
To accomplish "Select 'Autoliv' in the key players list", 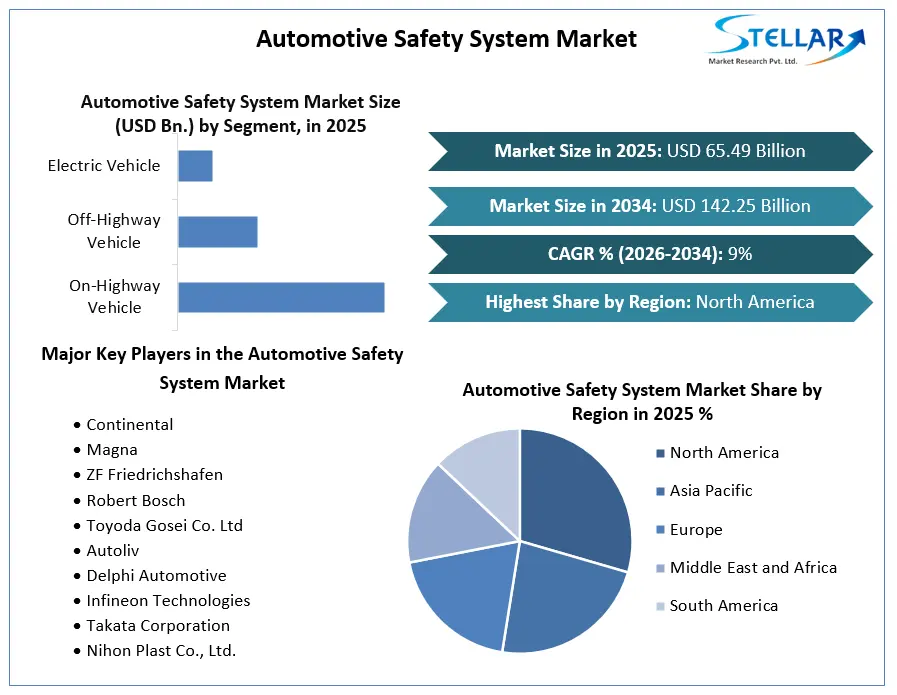I will (113, 551).
